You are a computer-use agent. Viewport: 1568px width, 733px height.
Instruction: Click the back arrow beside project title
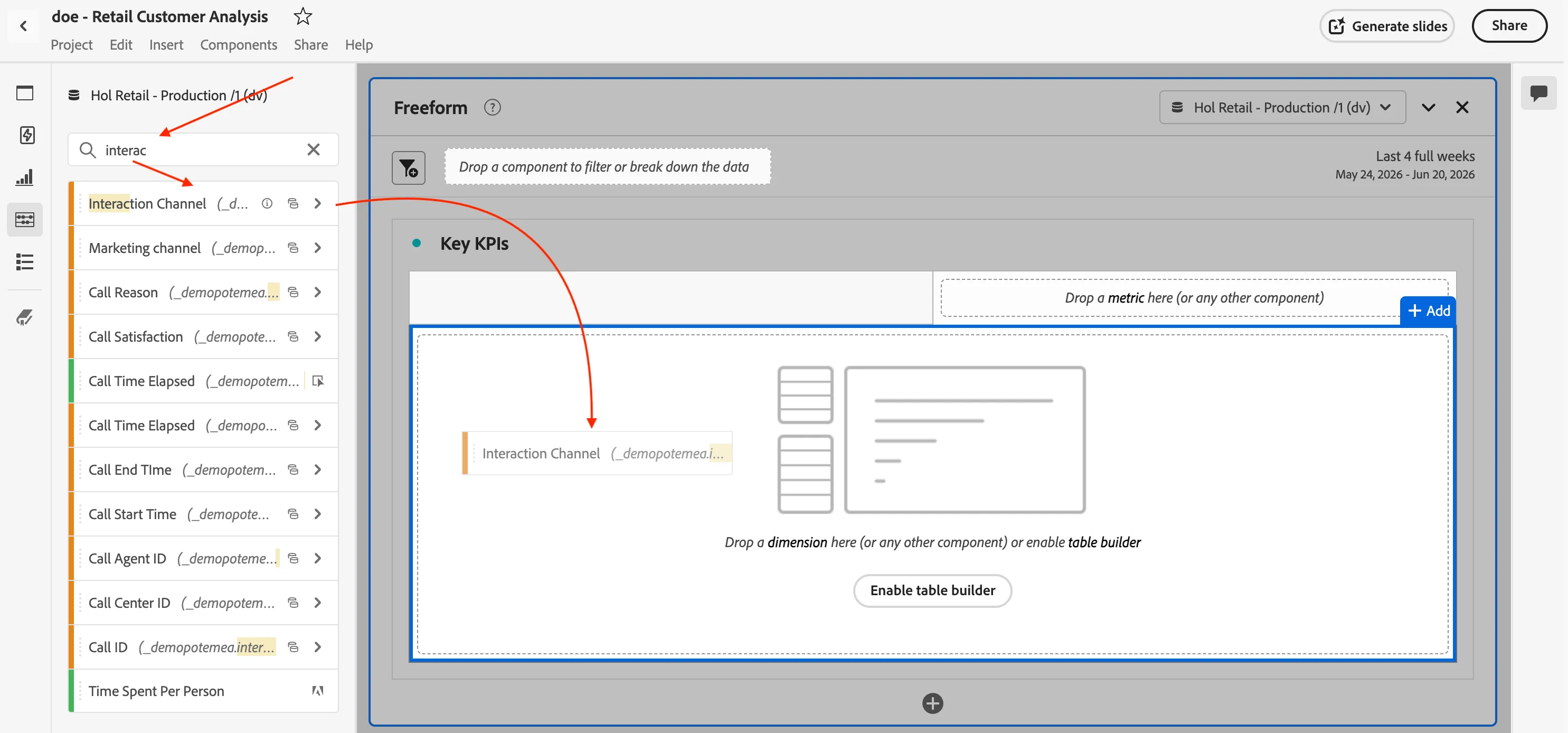pyautogui.click(x=23, y=25)
